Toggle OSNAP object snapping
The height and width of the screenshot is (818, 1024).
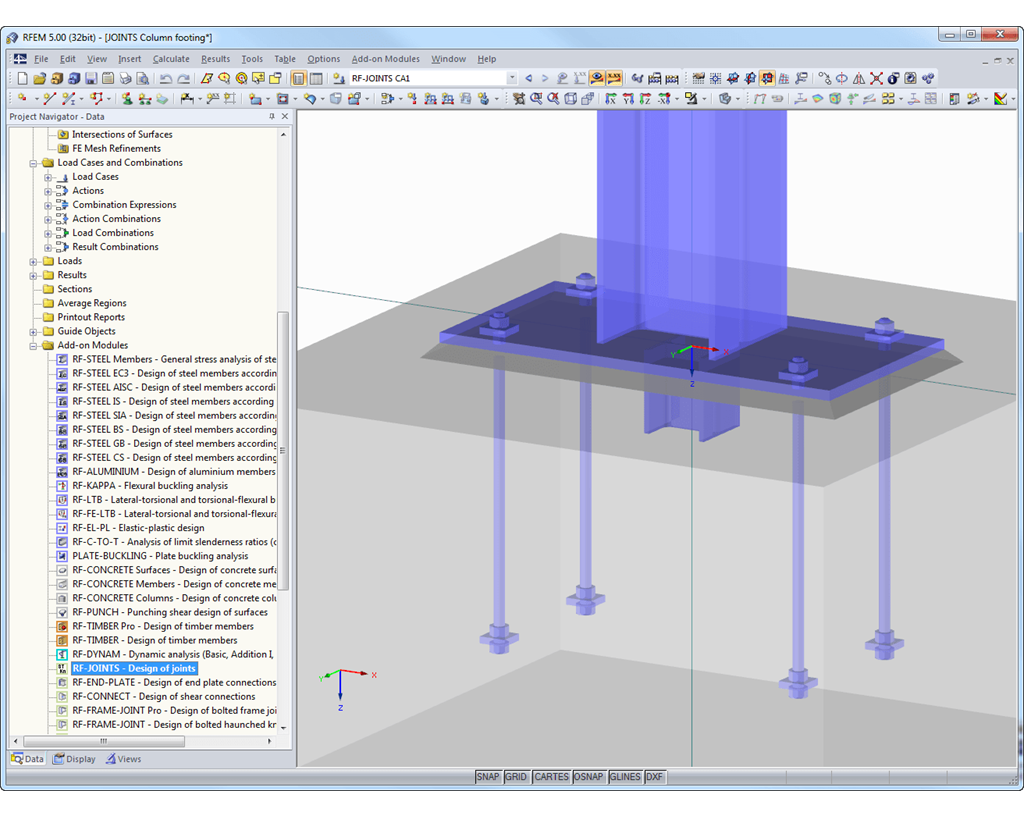(590, 776)
